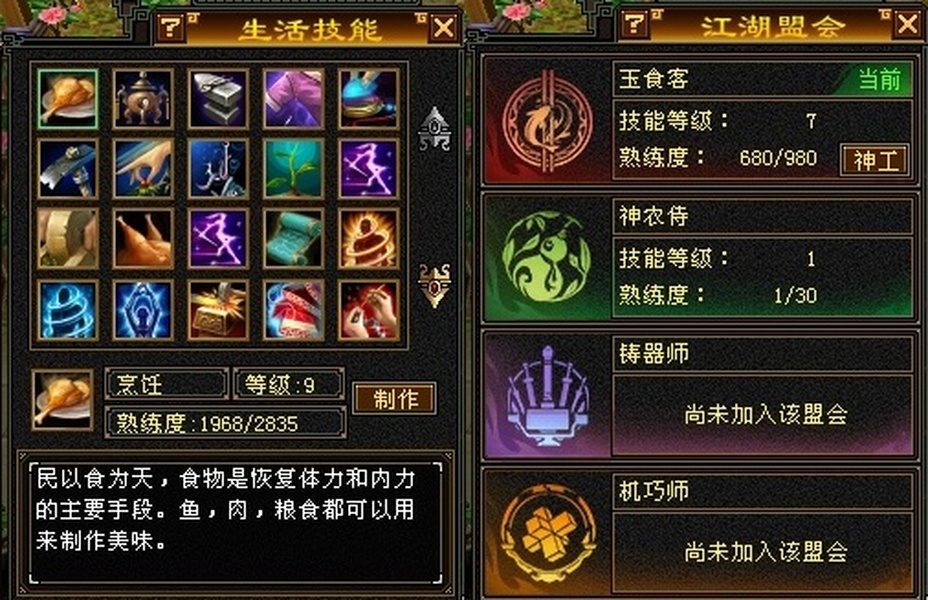Select the green seedling planting skill icon
The image size is (928, 600).
(x=294, y=169)
